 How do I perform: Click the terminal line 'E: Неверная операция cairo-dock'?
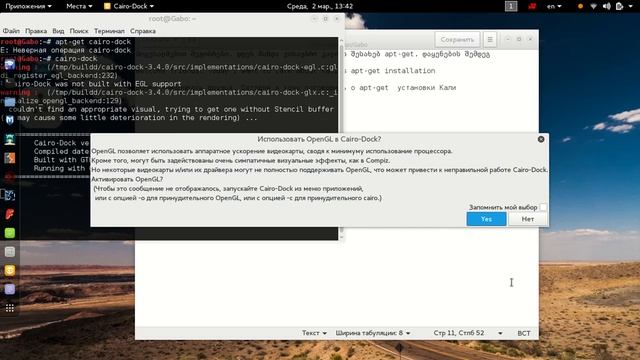click(66, 50)
